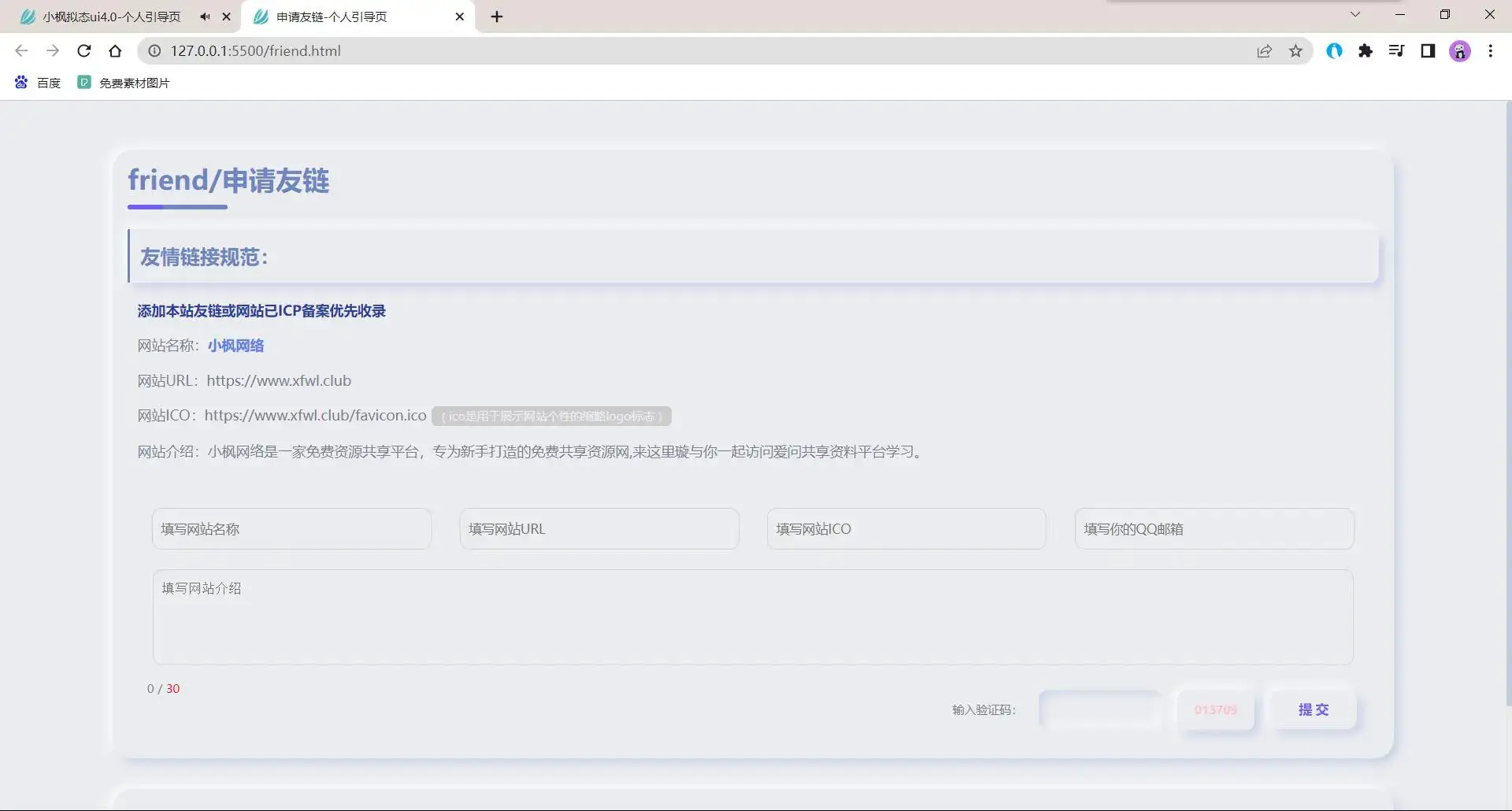Expand the tab search chevron
The width and height of the screenshot is (1512, 811).
[1355, 14]
